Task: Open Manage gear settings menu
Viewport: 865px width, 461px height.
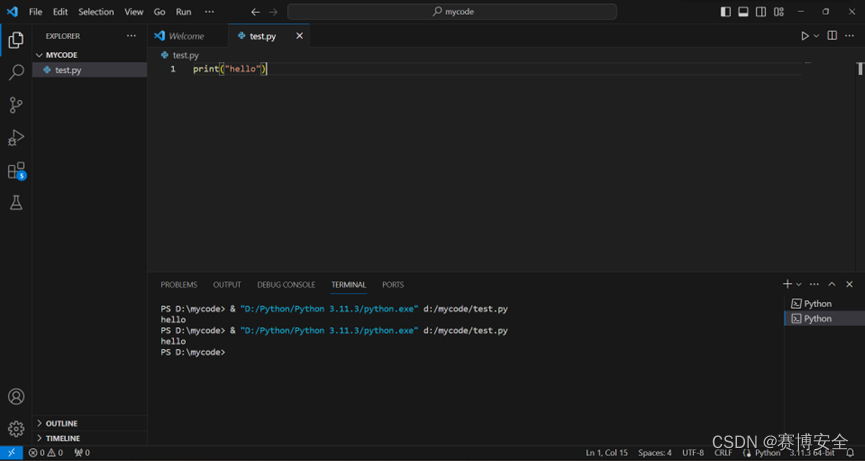Action: (16, 428)
